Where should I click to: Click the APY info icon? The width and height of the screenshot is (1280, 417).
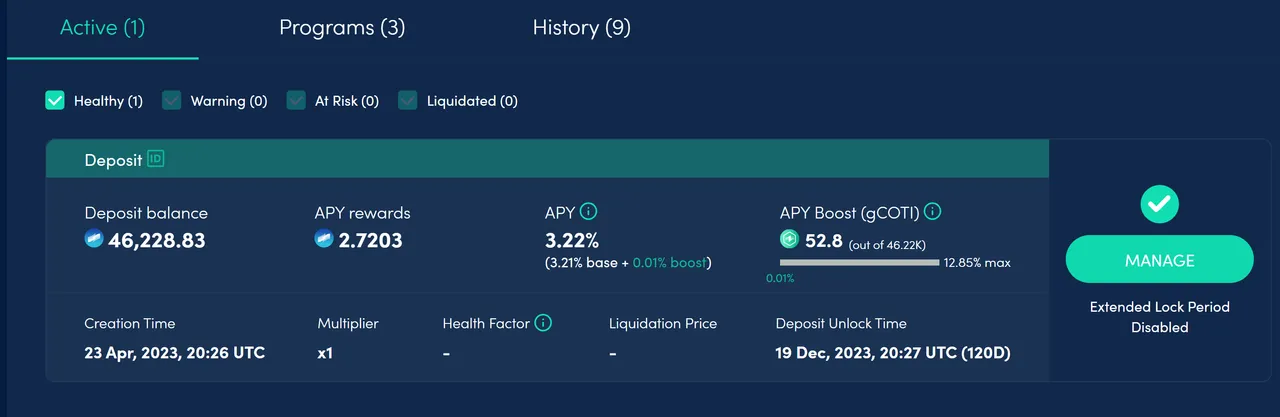tap(589, 212)
